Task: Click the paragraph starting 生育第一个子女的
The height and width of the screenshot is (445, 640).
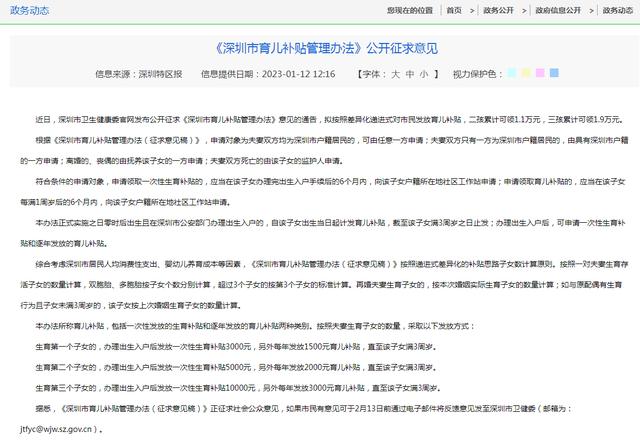Action: [236, 347]
